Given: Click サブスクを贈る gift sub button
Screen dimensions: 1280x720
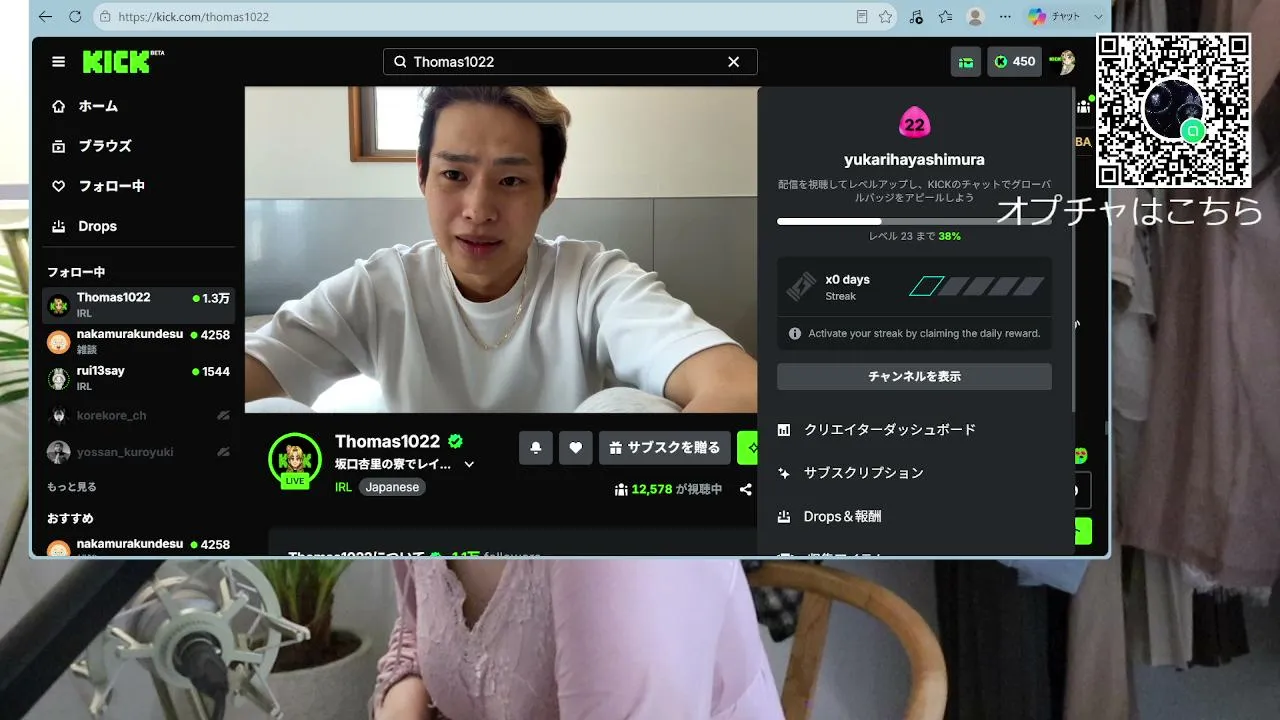Looking at the screenshot, I should coord(665,448).
